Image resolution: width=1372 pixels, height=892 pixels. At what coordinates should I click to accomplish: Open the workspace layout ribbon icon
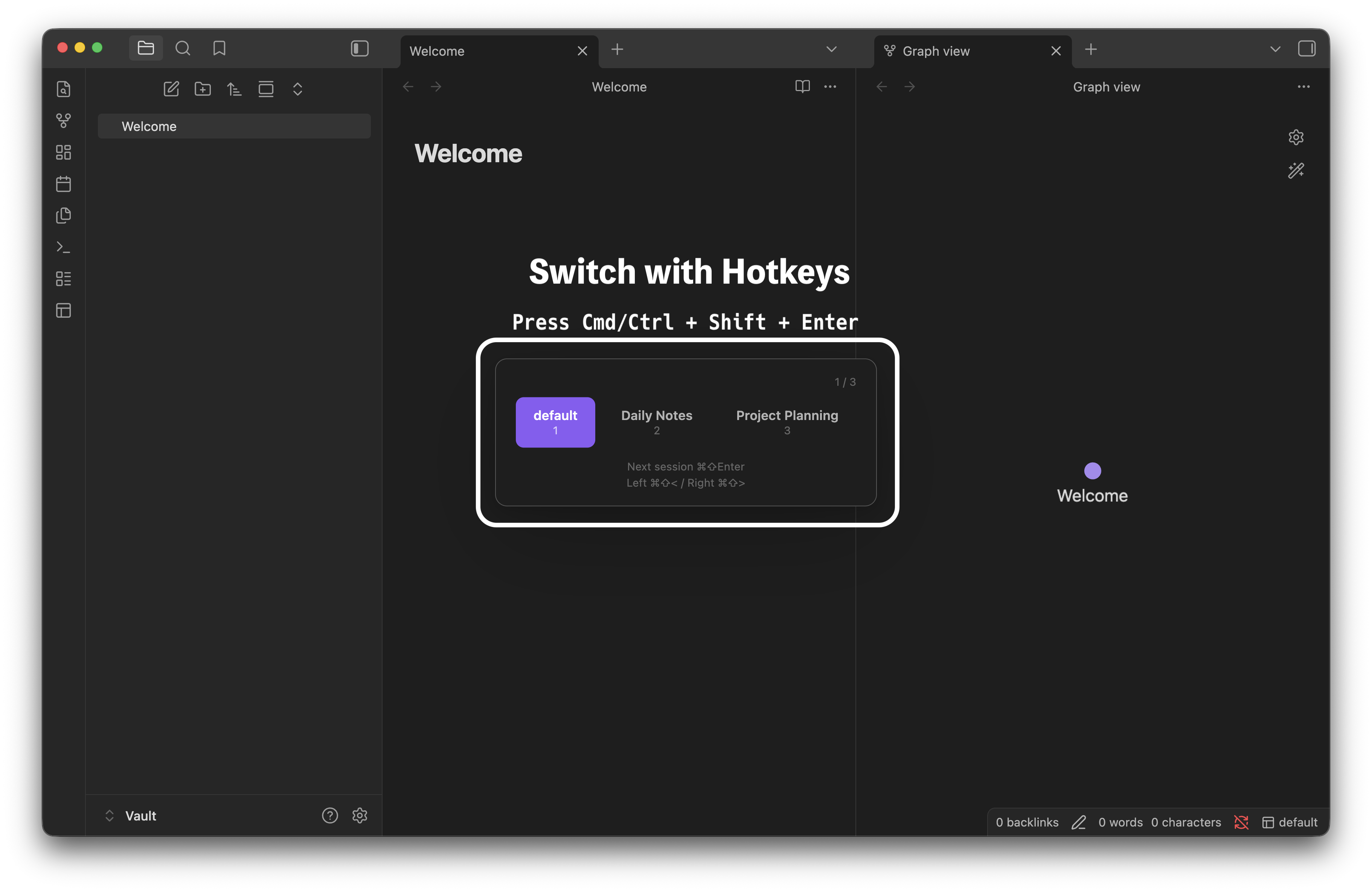pos(63,311)
